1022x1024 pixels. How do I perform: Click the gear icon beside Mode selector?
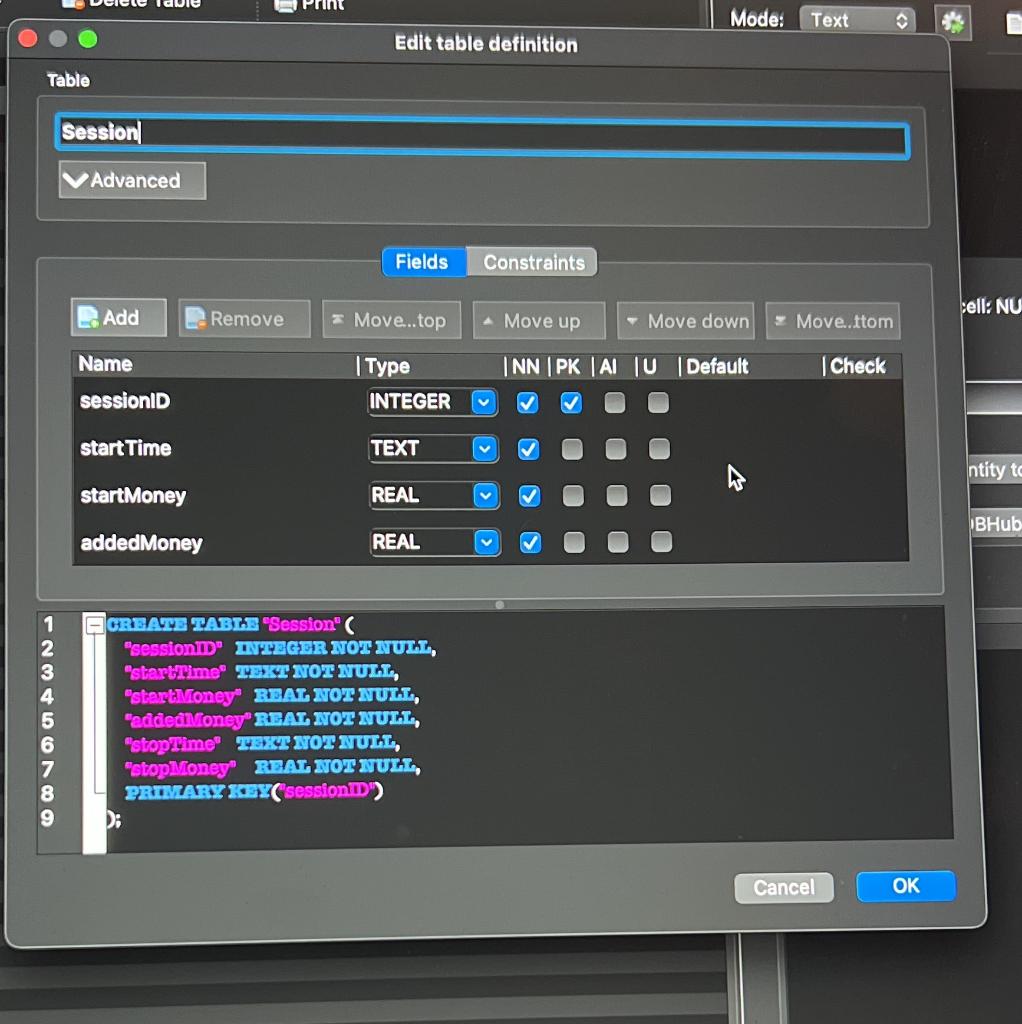pos(953,22)
